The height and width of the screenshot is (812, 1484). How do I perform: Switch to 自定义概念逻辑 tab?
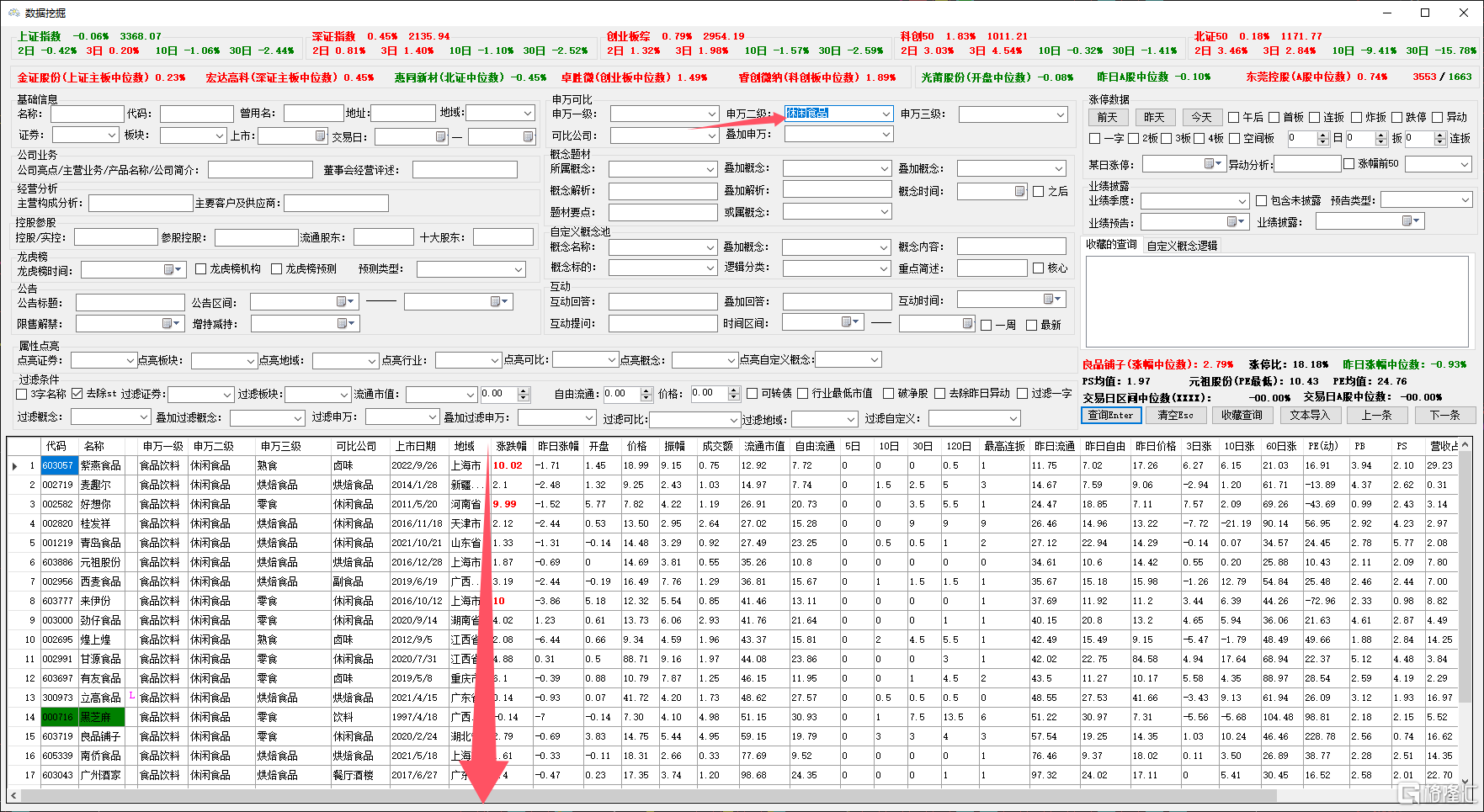tap(1182, 246)
